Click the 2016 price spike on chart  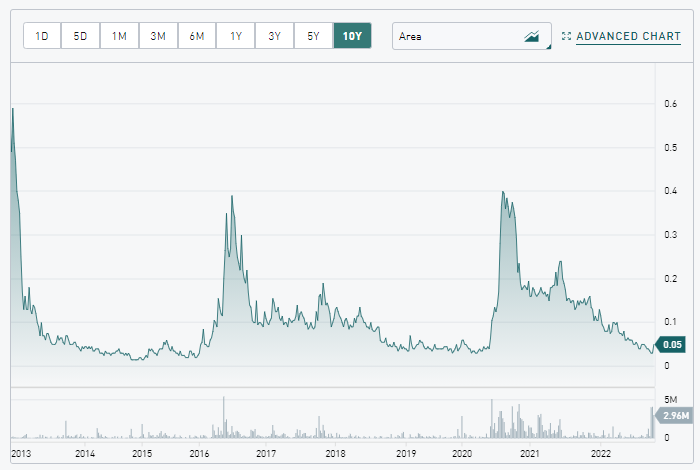(232, 197)
